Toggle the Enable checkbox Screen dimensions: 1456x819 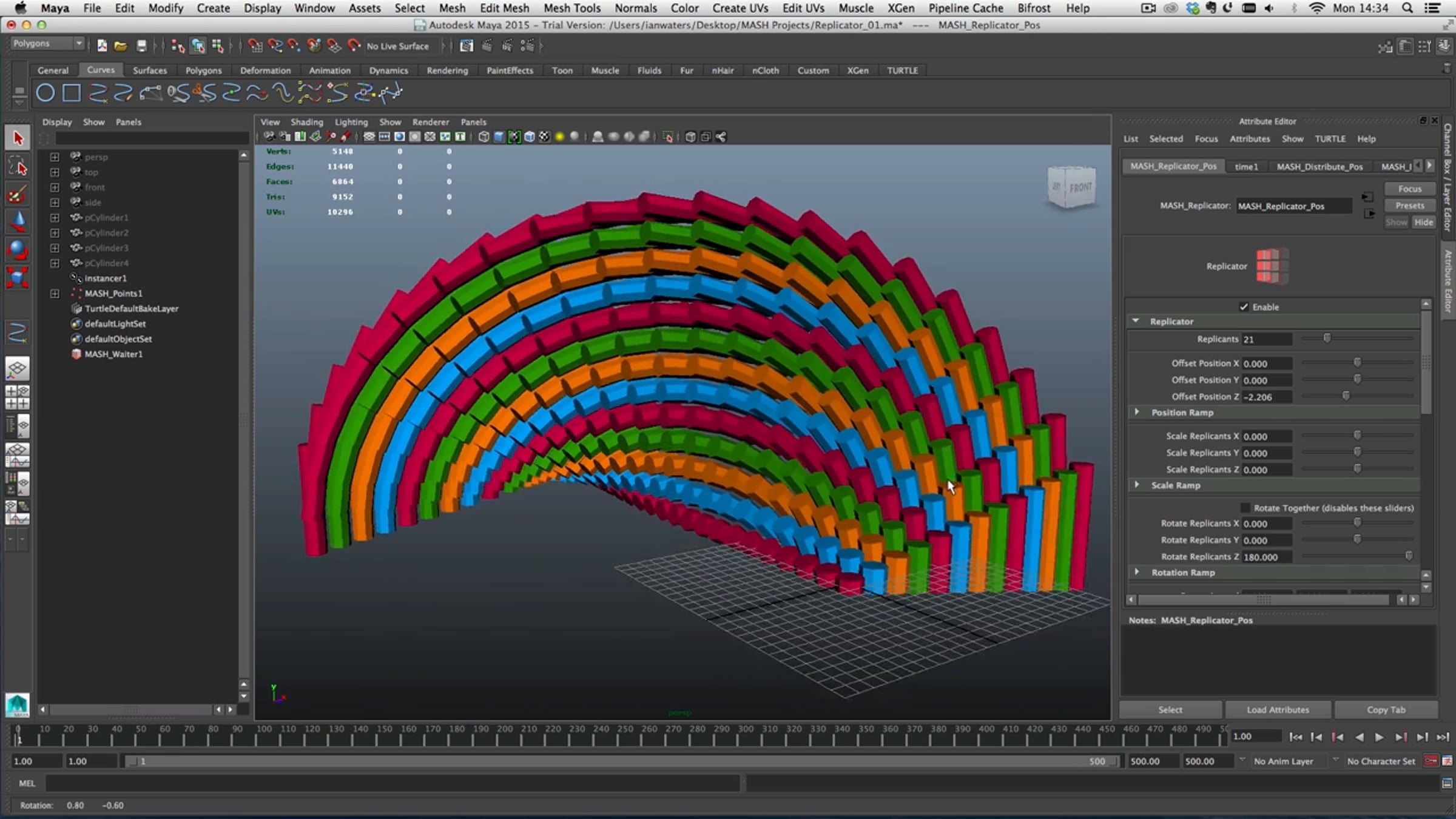[x=1244, y=307]
